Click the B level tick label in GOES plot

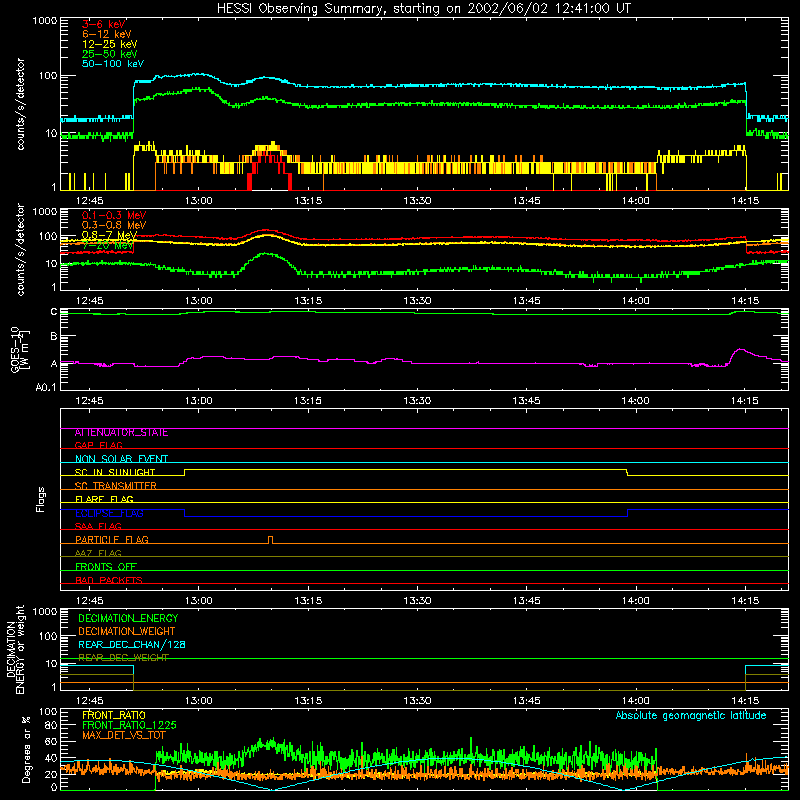pyautogui.click(x=54, y=336)
